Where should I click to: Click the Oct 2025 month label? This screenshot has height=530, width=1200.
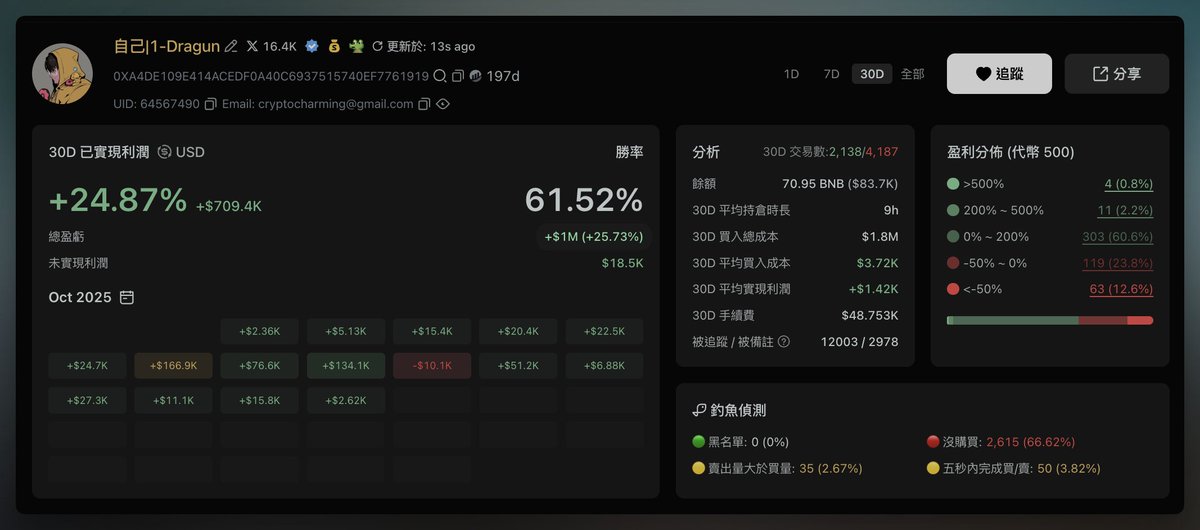pos(80,298)
